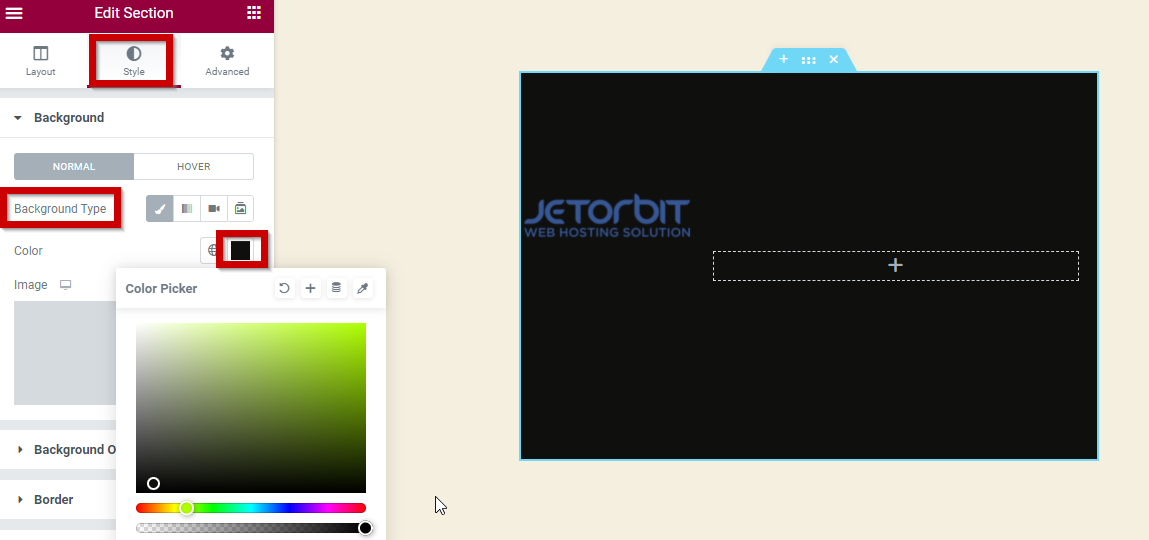Switch to the Layout tab
The height and width of the screenshot is (540, 1149).
pos(41,60)
